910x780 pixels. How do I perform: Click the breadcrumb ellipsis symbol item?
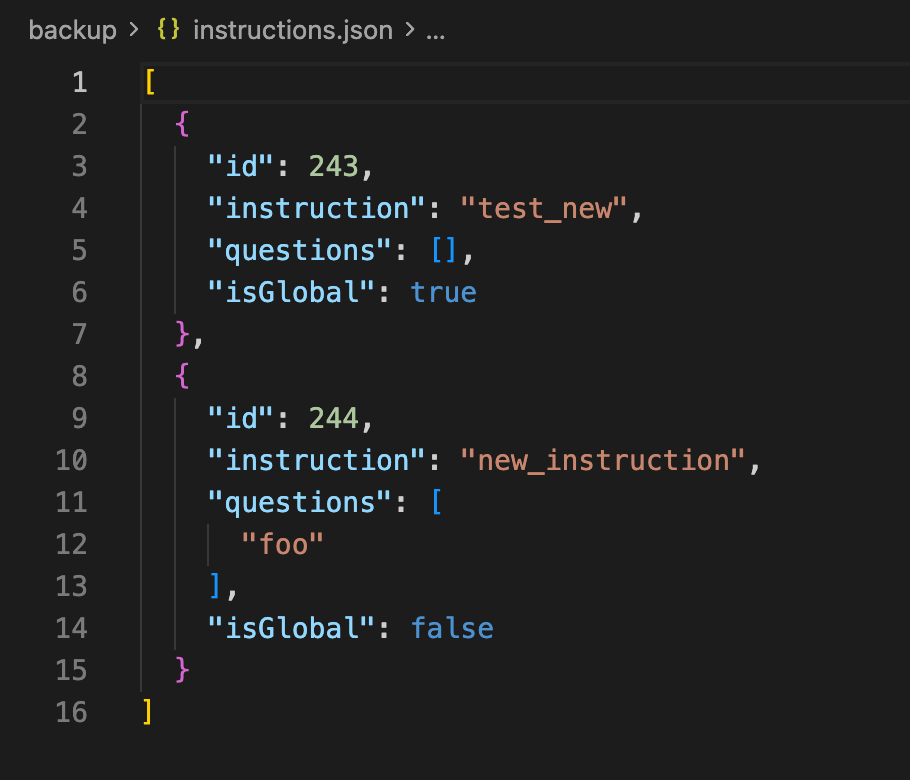[x=435, y=30]
